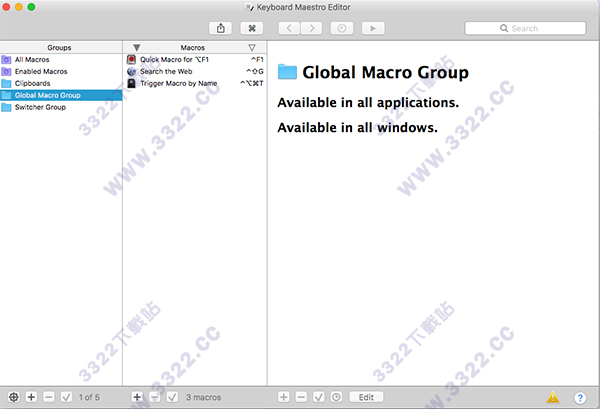600x409 pixels.
Task: Select Enabled Macros smart group
Action: coord(42,71)
